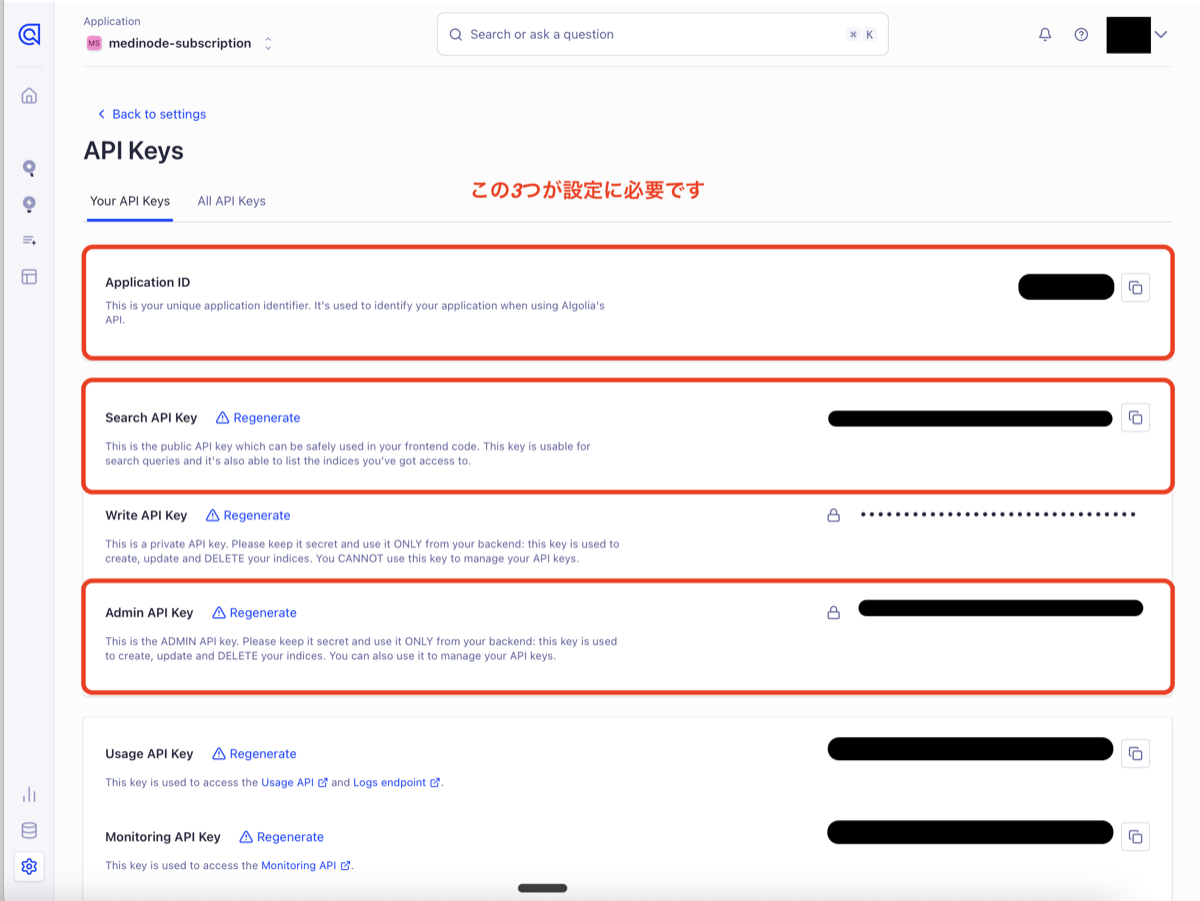Open the Search section icon in sidebar
The height and width of the screenshot is (901, 1200).
coord(29,168)
